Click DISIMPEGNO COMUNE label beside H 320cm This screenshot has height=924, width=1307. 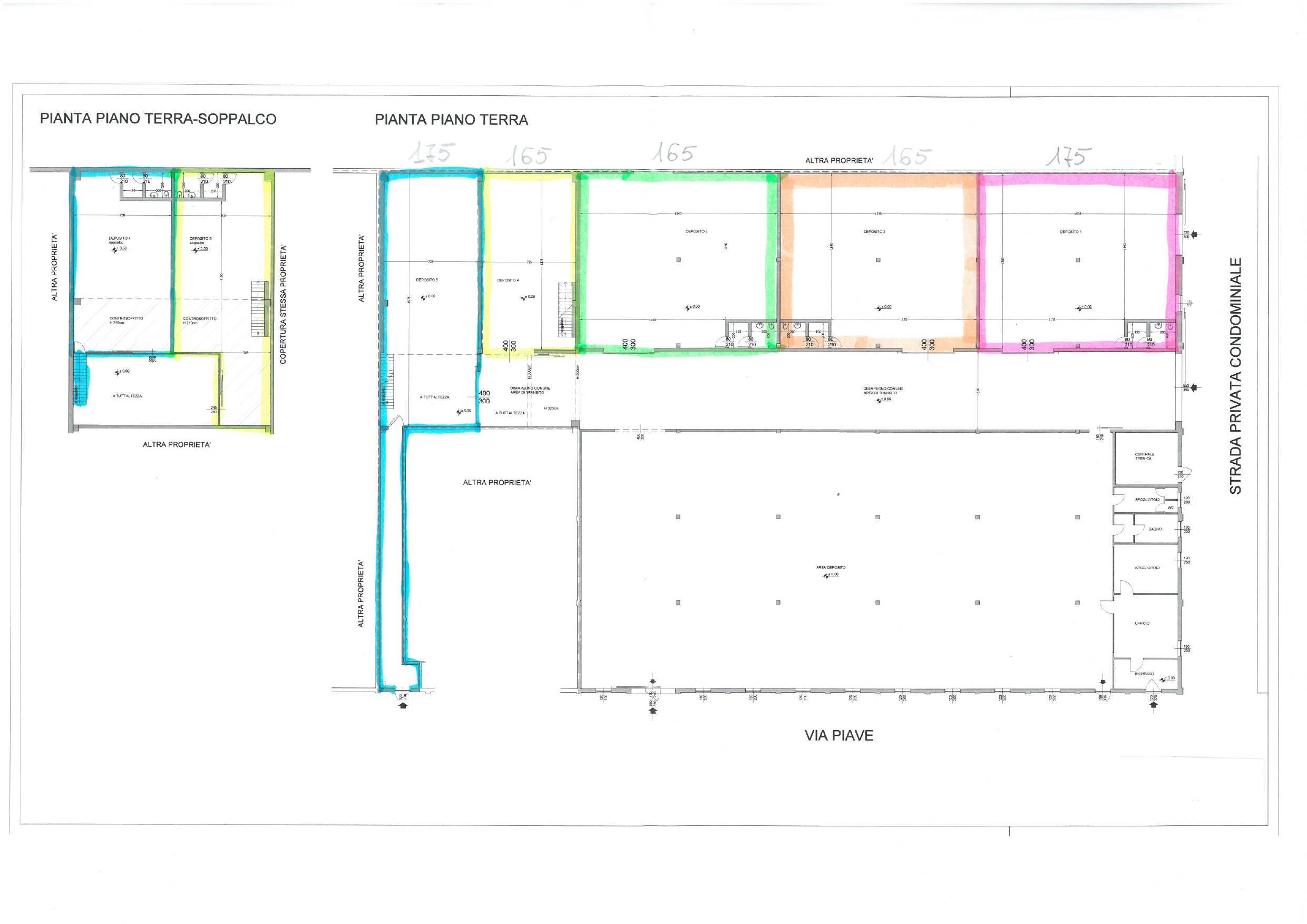click(x=530, y=390)
